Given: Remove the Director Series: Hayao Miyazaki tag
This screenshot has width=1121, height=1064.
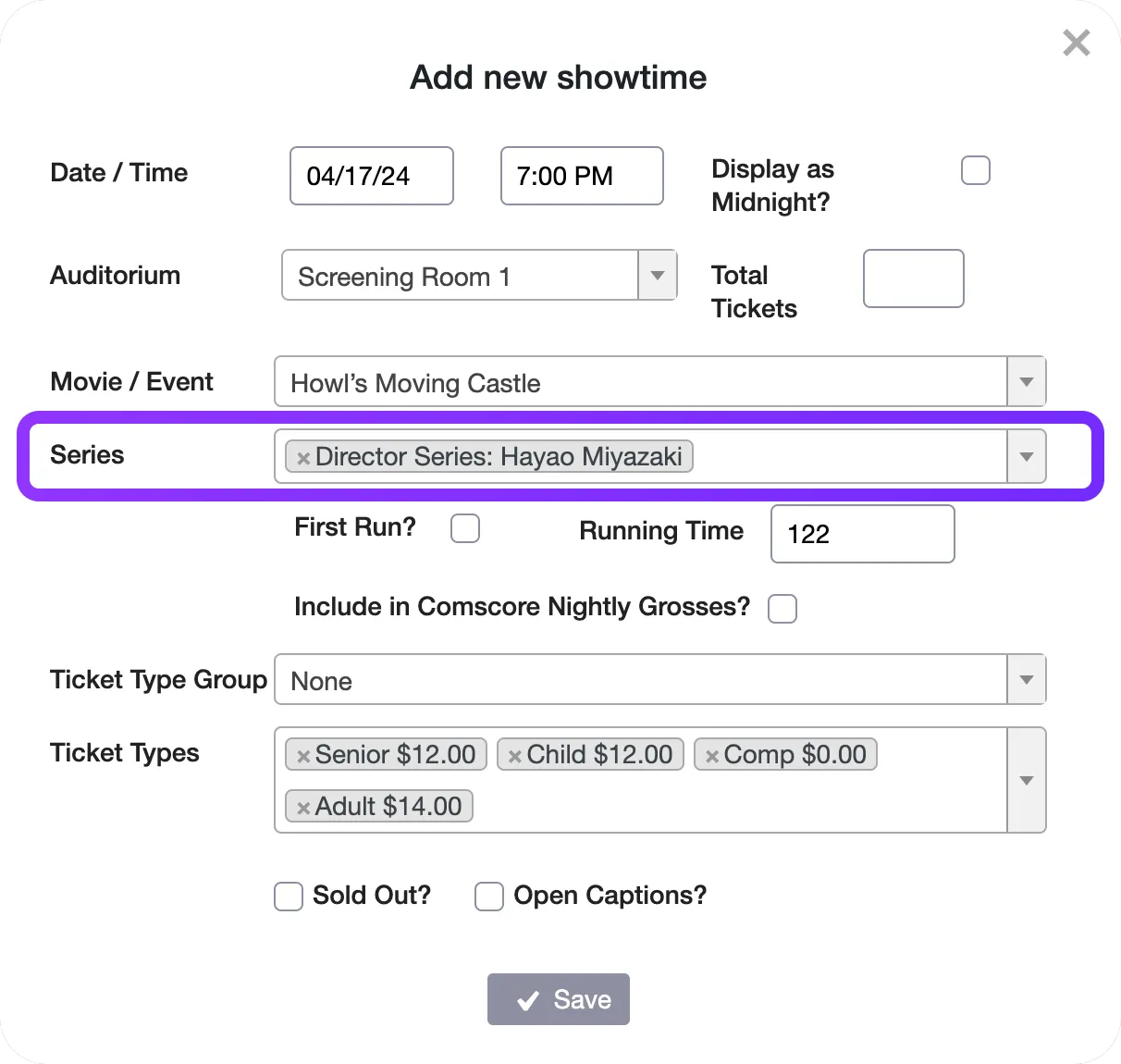Looking at the screenshot, I should tap(302, 458).
